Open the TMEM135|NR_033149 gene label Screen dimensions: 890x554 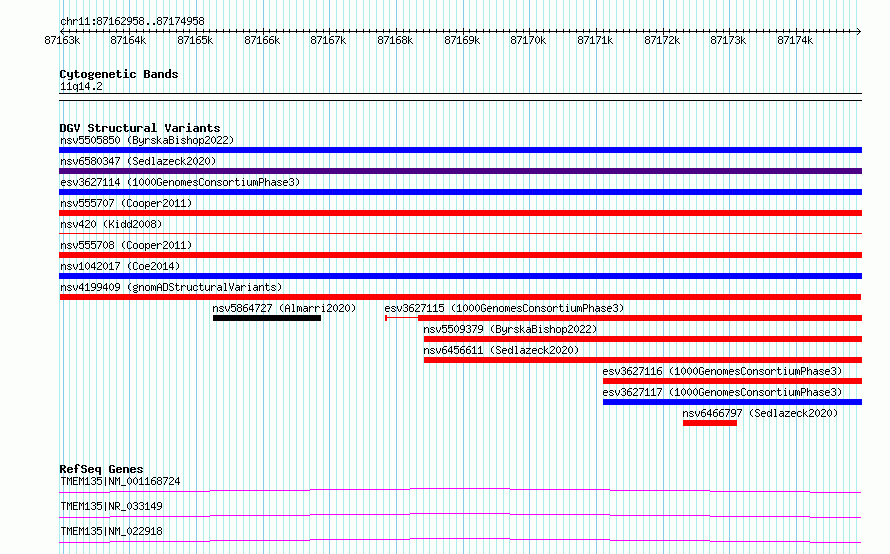(111, 506)
